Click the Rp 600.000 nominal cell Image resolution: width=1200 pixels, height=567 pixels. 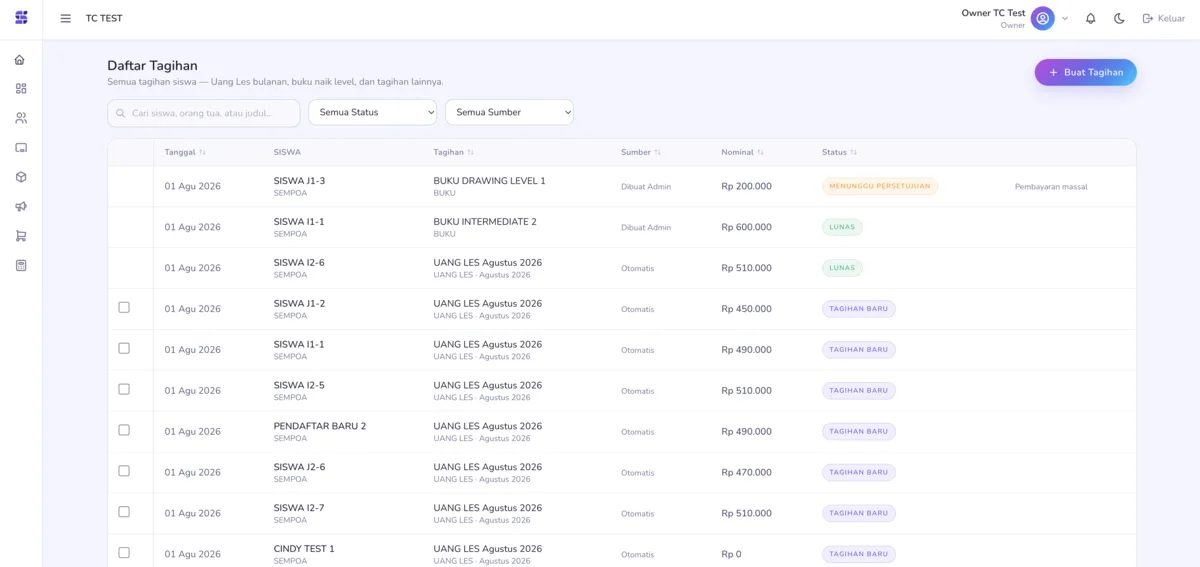tap(746, 228)
